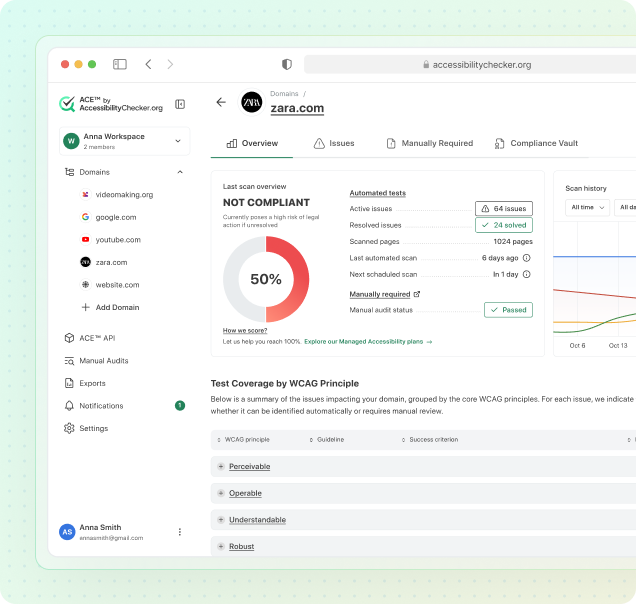Click the Automated tests heading link

click(378, 193)
